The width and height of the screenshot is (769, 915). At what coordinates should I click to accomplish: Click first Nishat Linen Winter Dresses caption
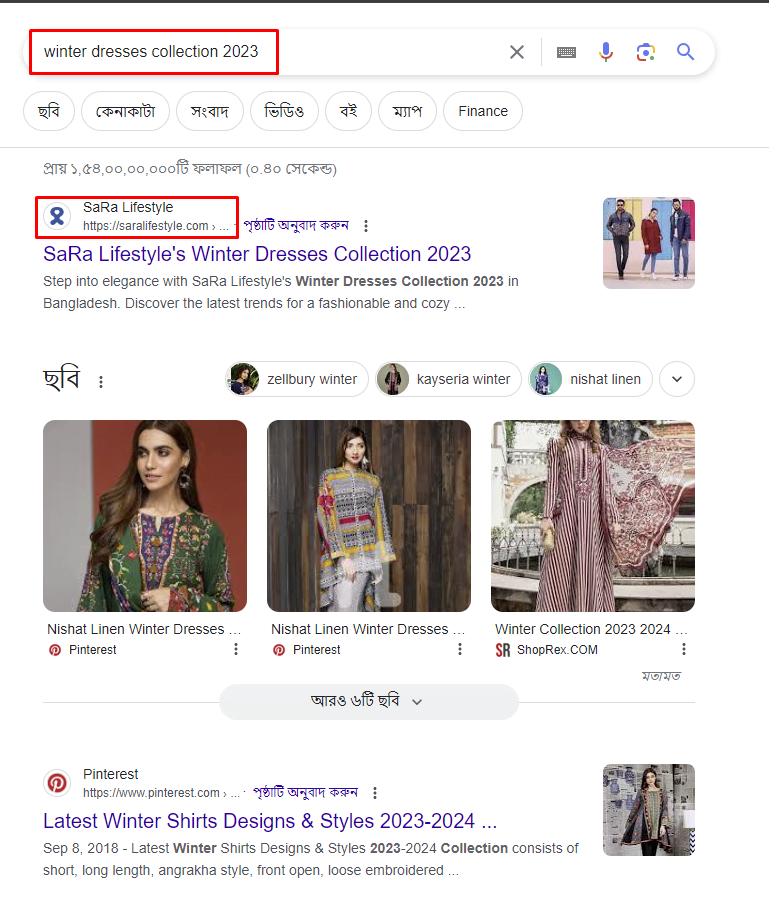click(144, 629)
